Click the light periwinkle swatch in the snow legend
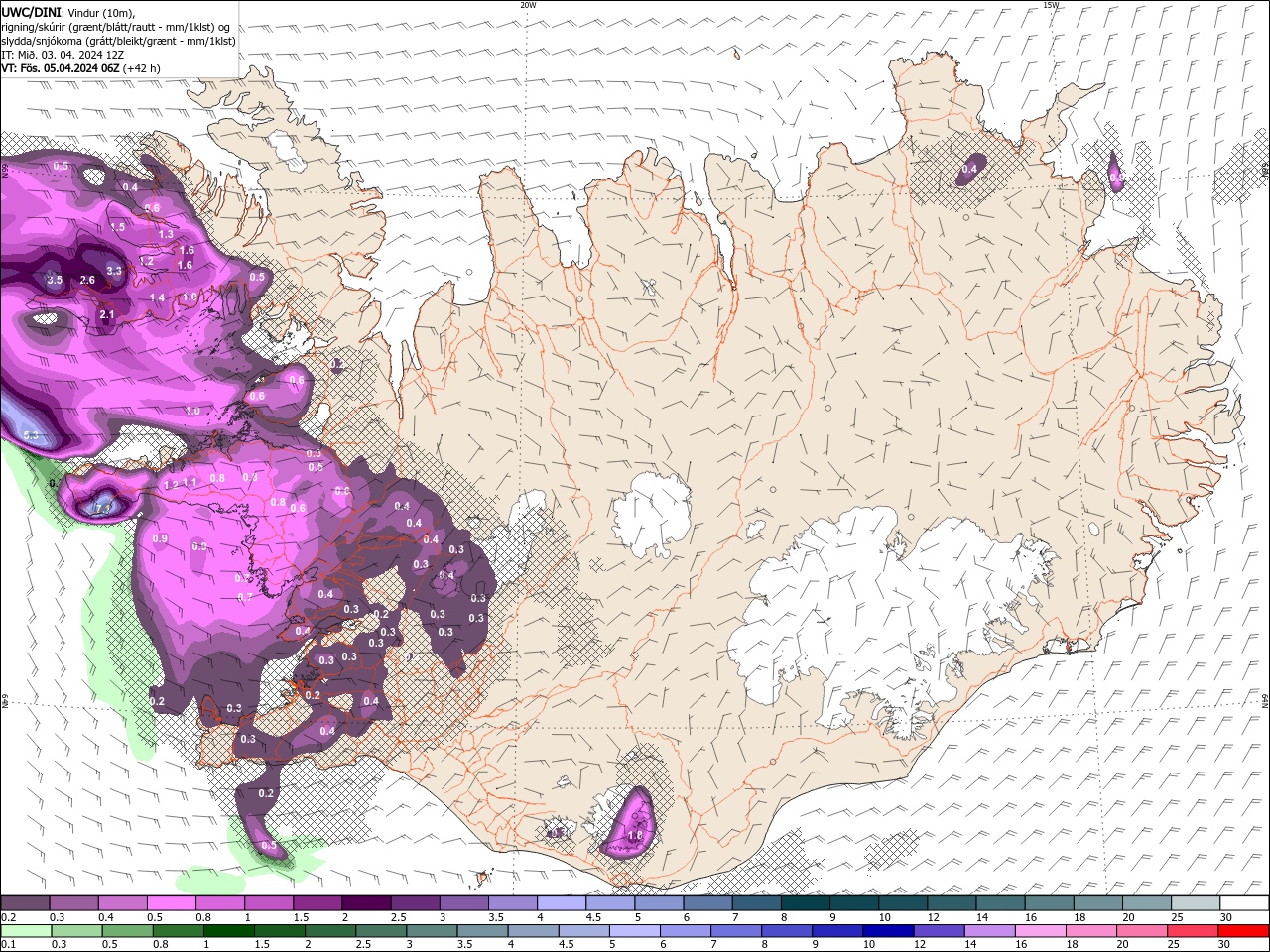The height and width of the screenshot is (952, 1270). pyautogui.click(x=562, y=903)
